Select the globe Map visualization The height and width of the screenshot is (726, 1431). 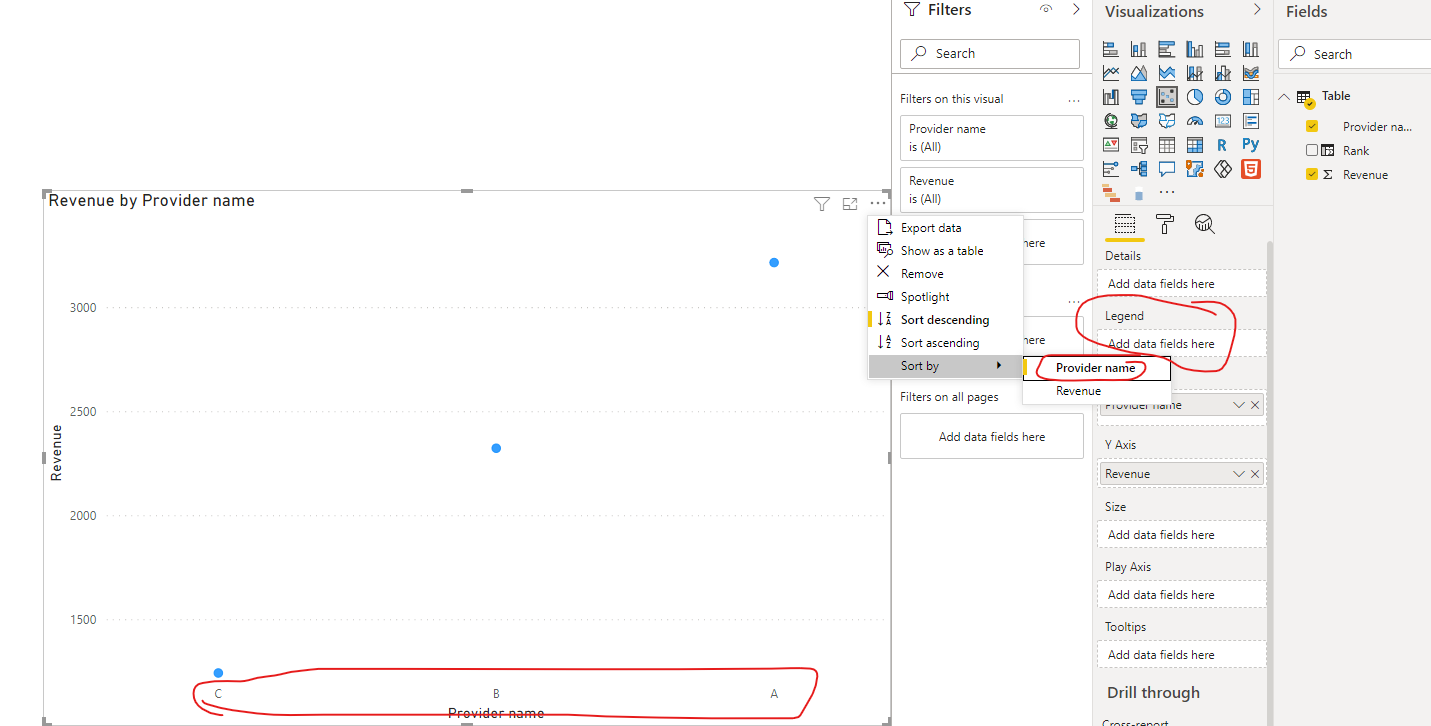(x=1111, y=121)
